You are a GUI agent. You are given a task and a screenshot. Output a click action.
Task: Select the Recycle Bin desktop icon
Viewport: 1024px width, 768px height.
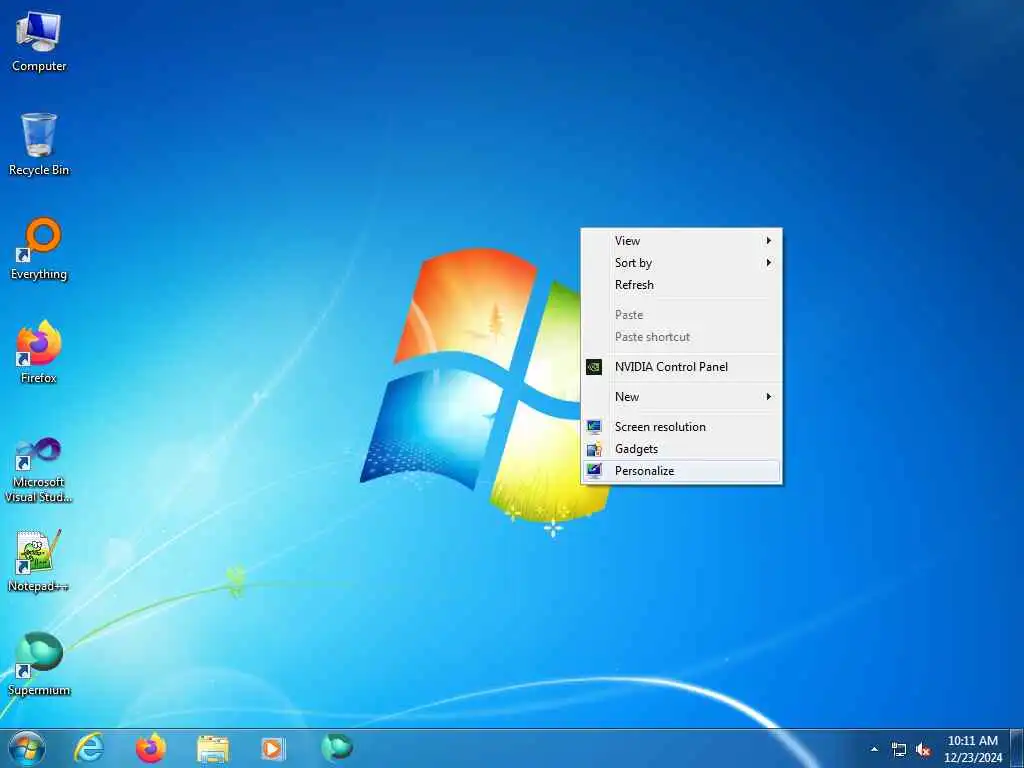coord(39,144)
